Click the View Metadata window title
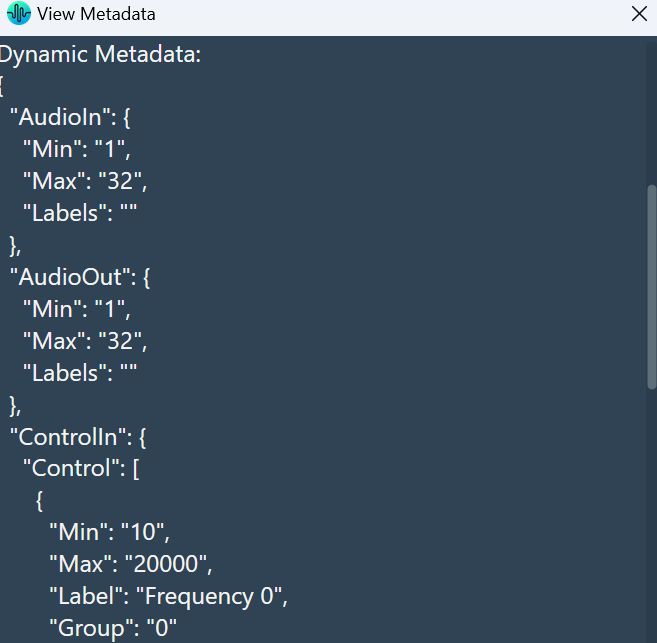 (x=96, y=14)
